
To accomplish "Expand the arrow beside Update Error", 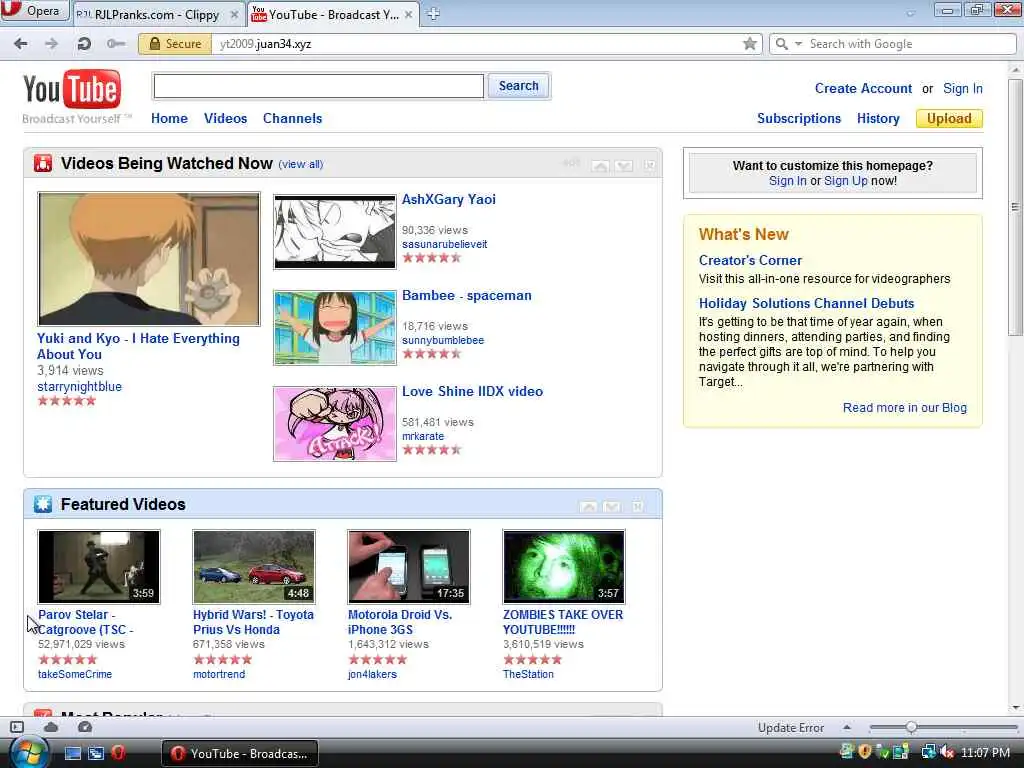I will (x=847, y=727).
